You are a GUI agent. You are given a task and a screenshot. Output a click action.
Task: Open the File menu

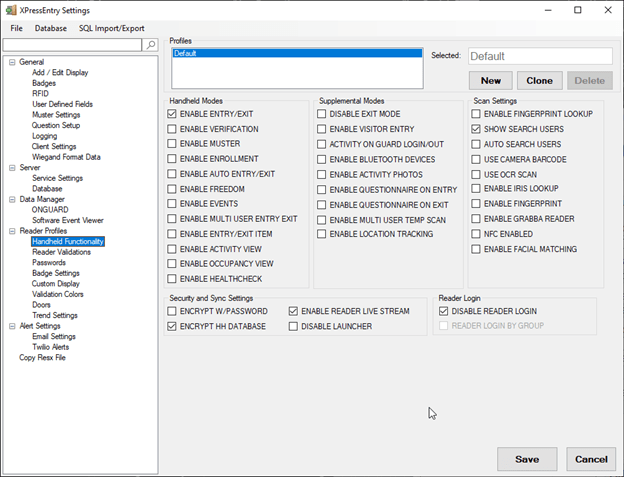pyautogui.click(x=17, y=28)
